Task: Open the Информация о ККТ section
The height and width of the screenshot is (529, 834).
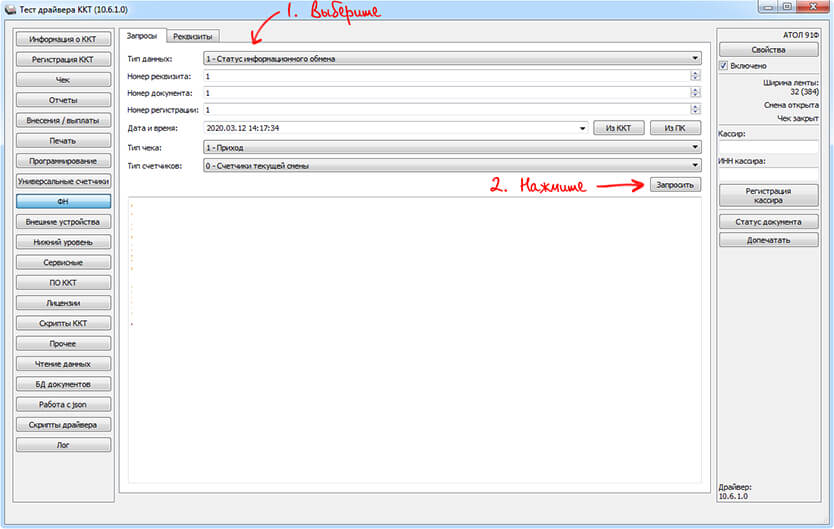Action: click(63, 39)
